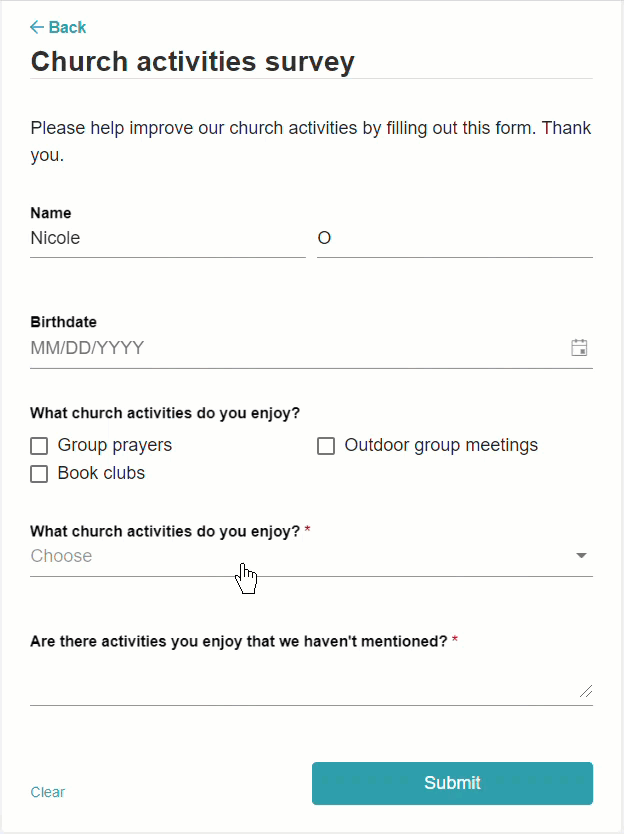The width and height of the screenshot is (624, 834).
Task: Go back using the Back link text
Action: pos(67,27)
